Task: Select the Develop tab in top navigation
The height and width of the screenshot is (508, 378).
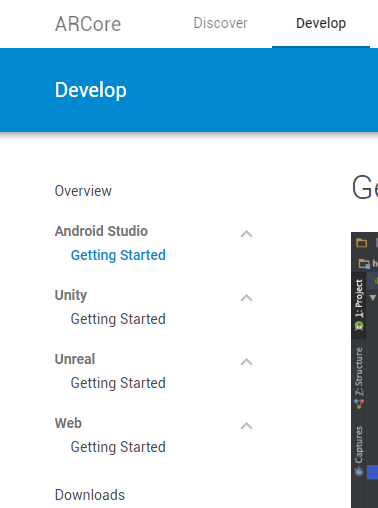Action: coord(321,23)
